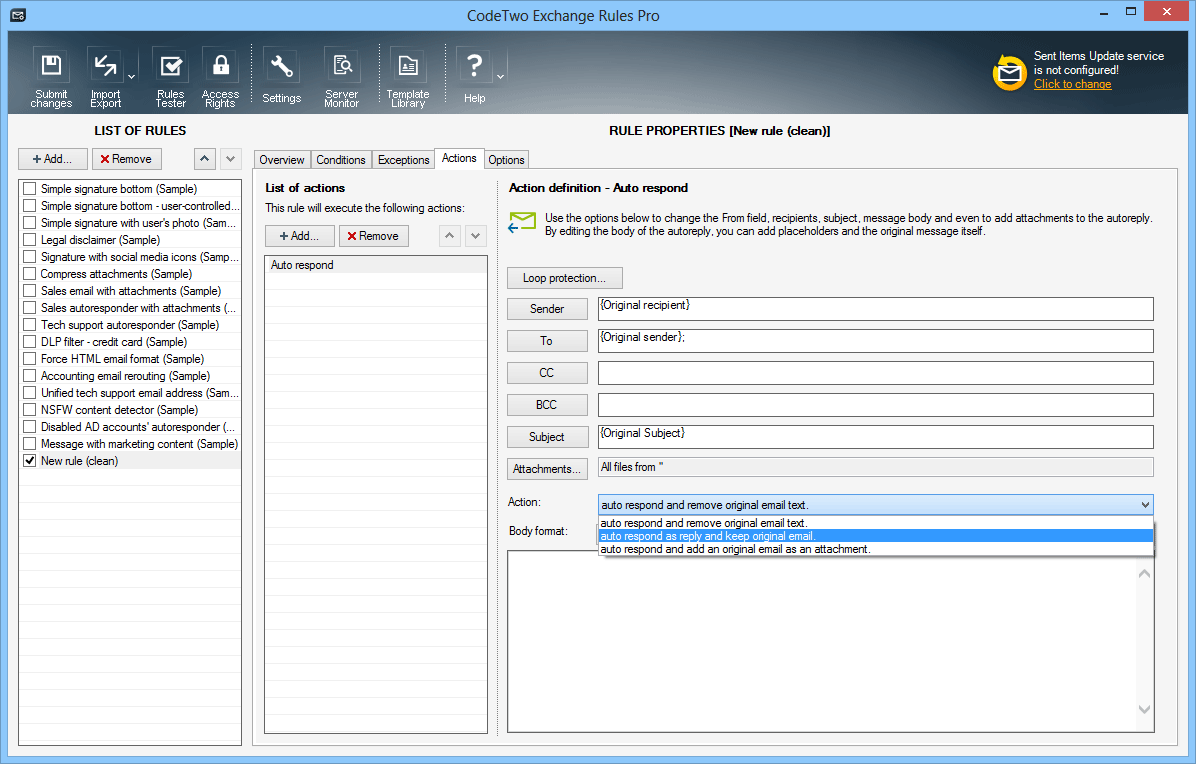Toggle Legal disclaimer (Sample) checkbox

click(30, 239)
